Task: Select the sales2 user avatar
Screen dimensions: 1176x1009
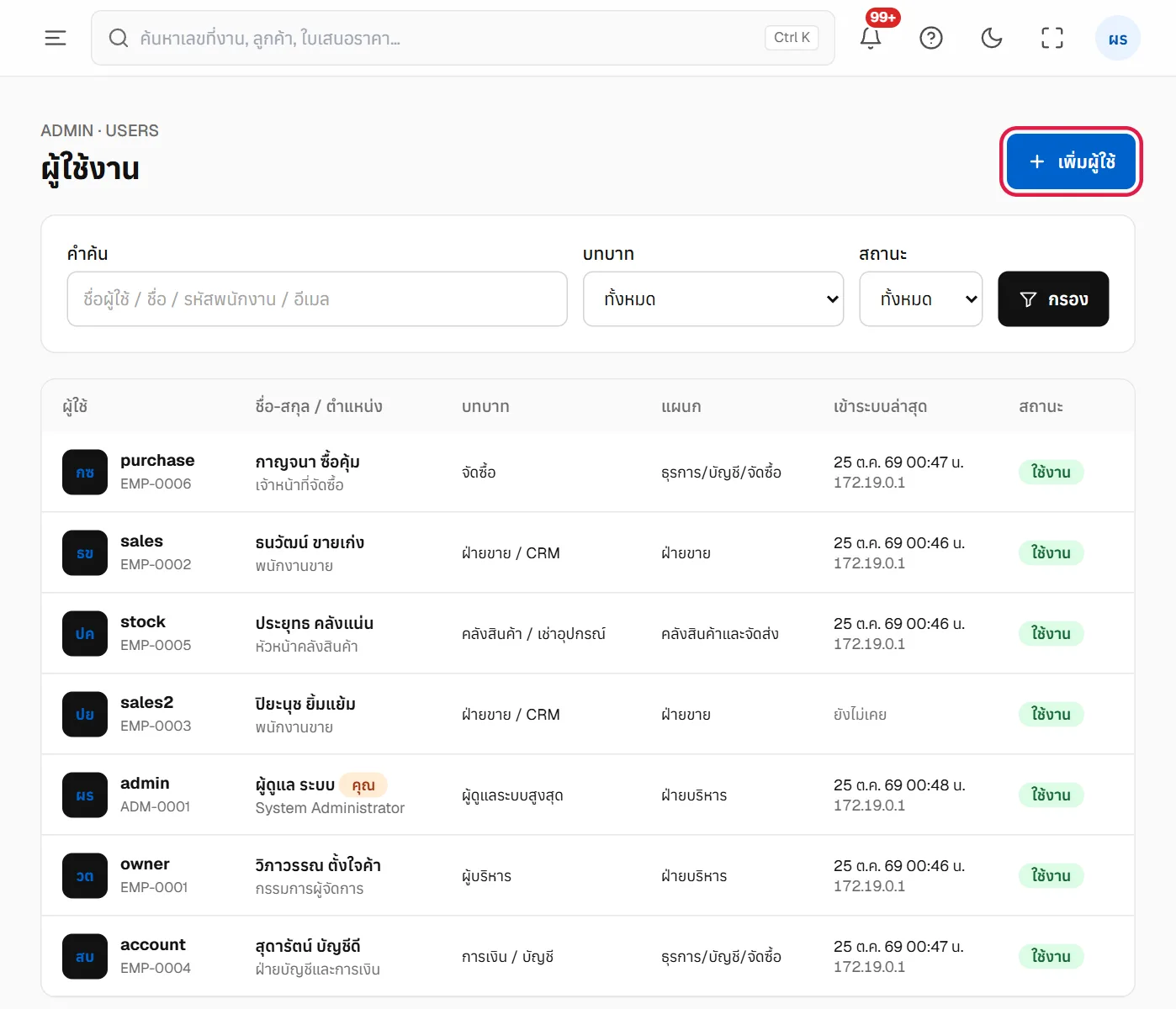Action: tap(85, 715)
